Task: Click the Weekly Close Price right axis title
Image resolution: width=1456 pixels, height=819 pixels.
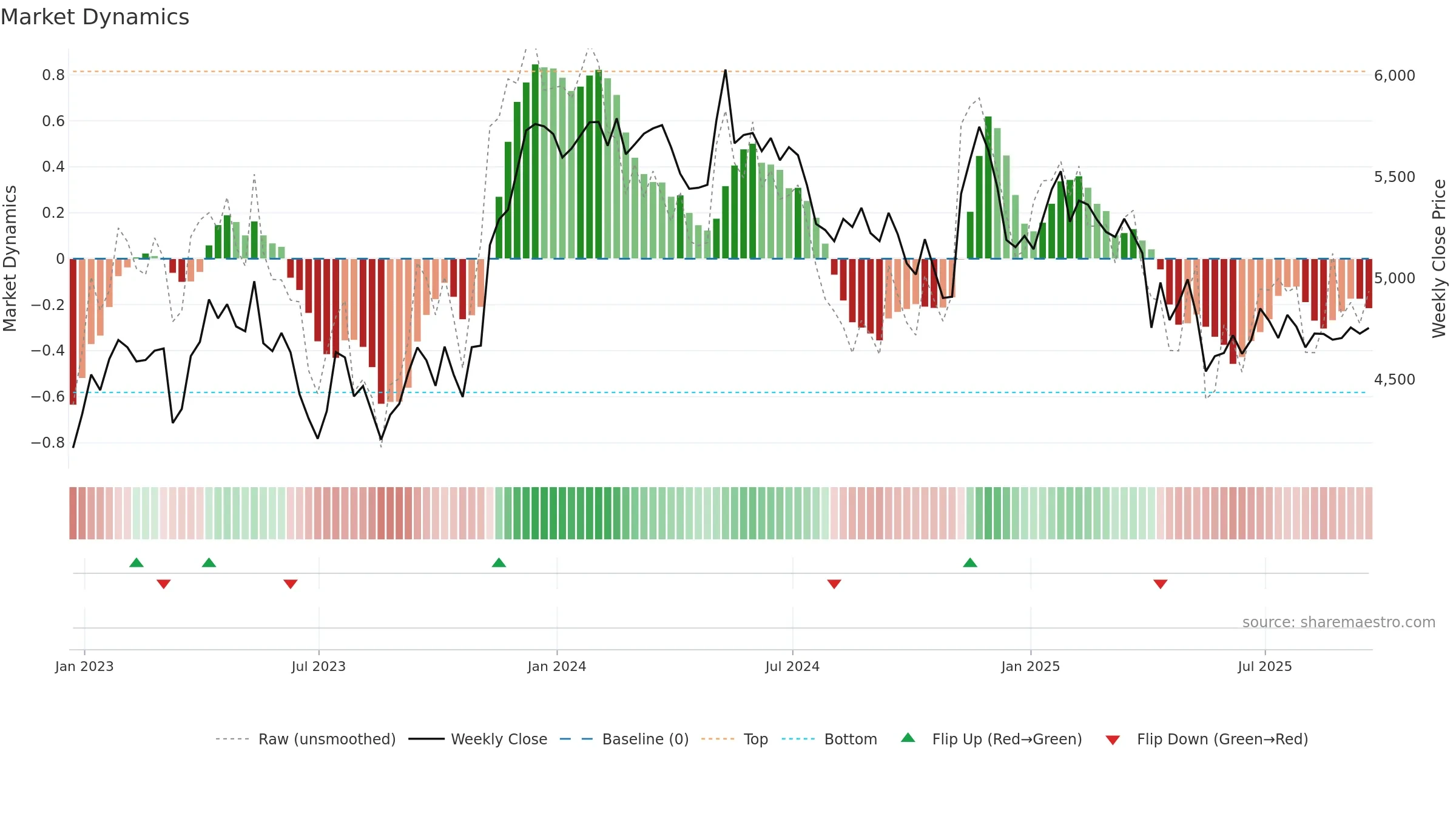Action: [1439, 258]
